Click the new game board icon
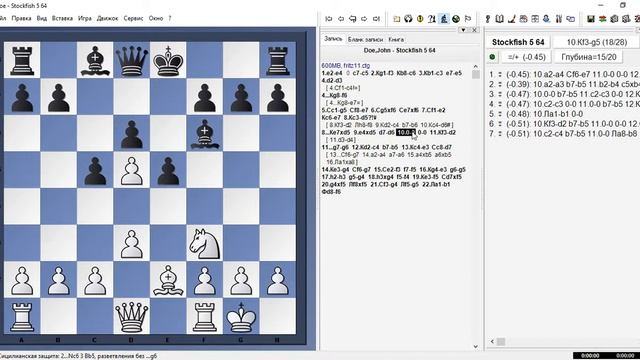Screen dimensions: 640x360 (396, 19)
